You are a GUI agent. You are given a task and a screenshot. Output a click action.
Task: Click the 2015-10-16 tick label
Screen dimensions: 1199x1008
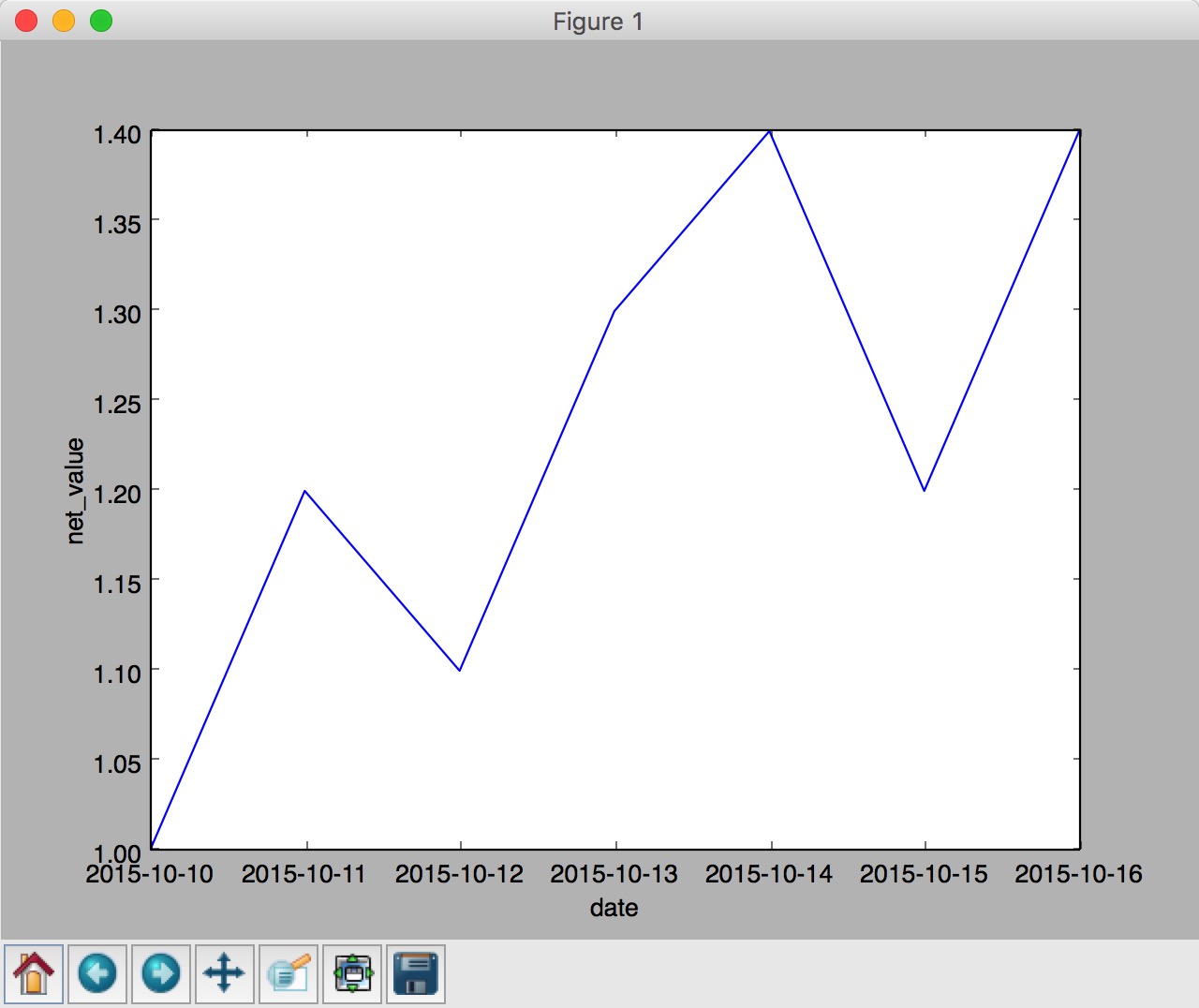pyautogui.click(x=1079, y=874)
